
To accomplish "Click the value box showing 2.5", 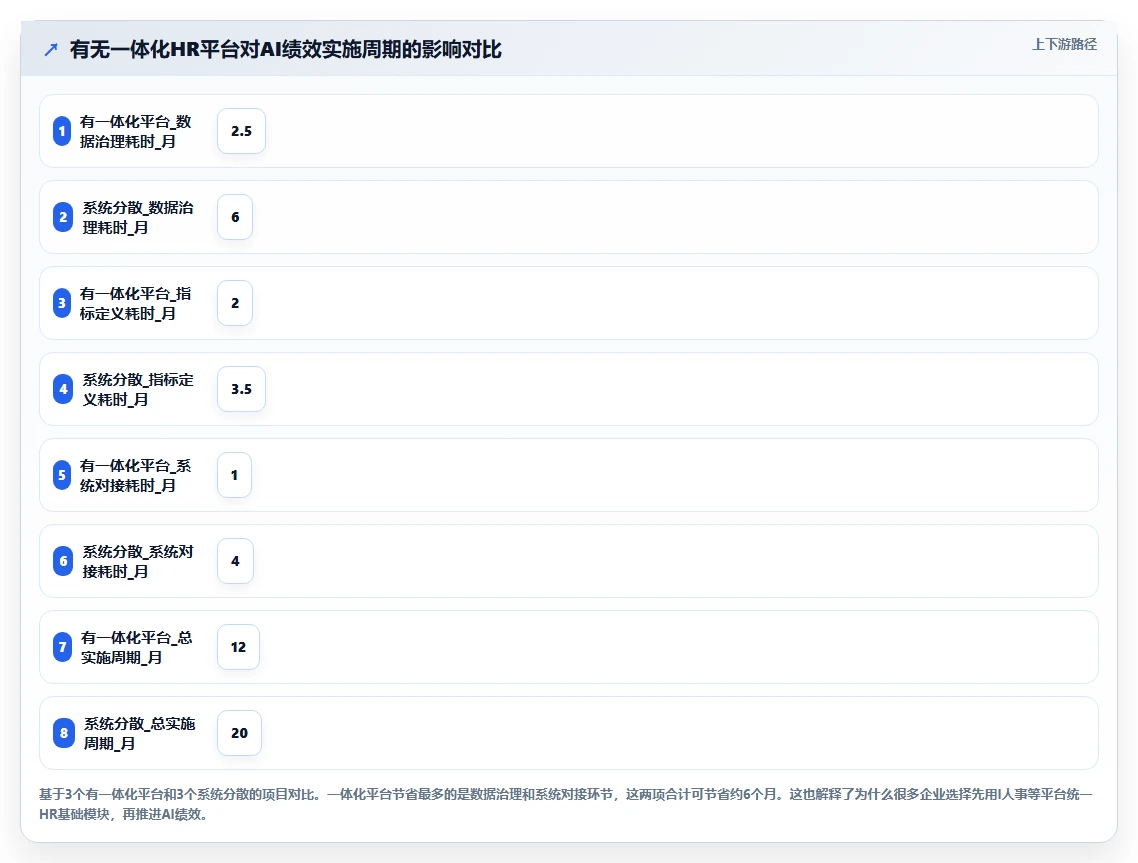I will pyautogui.click(x=242, y=131).
